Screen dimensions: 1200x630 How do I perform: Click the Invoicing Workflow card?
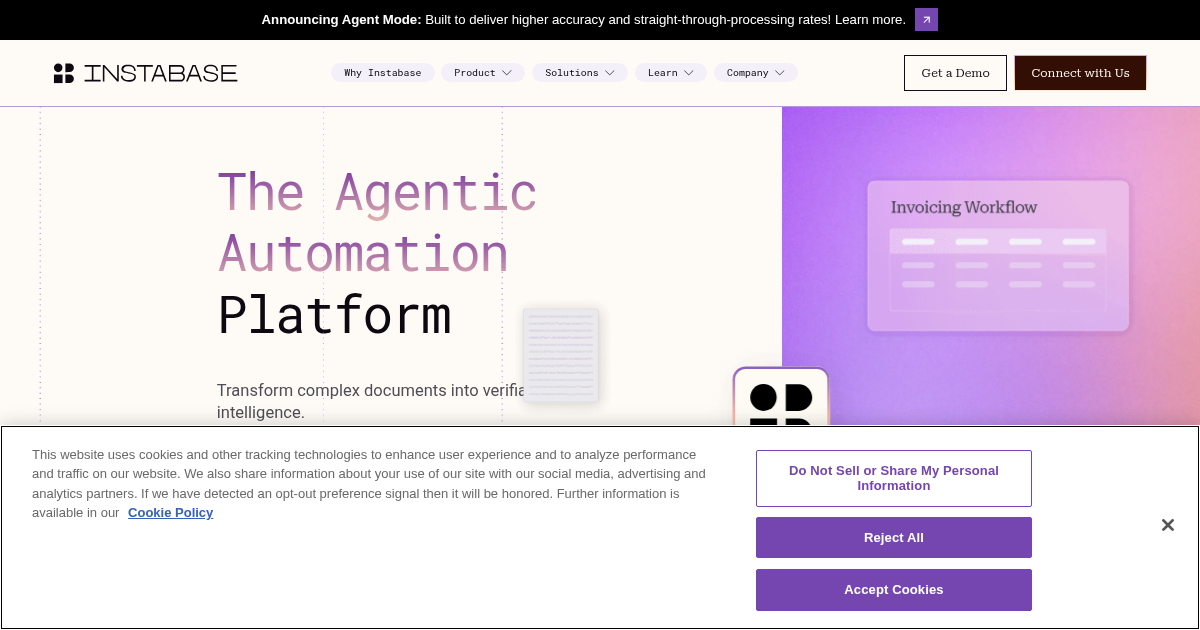[x=998, y=256]
